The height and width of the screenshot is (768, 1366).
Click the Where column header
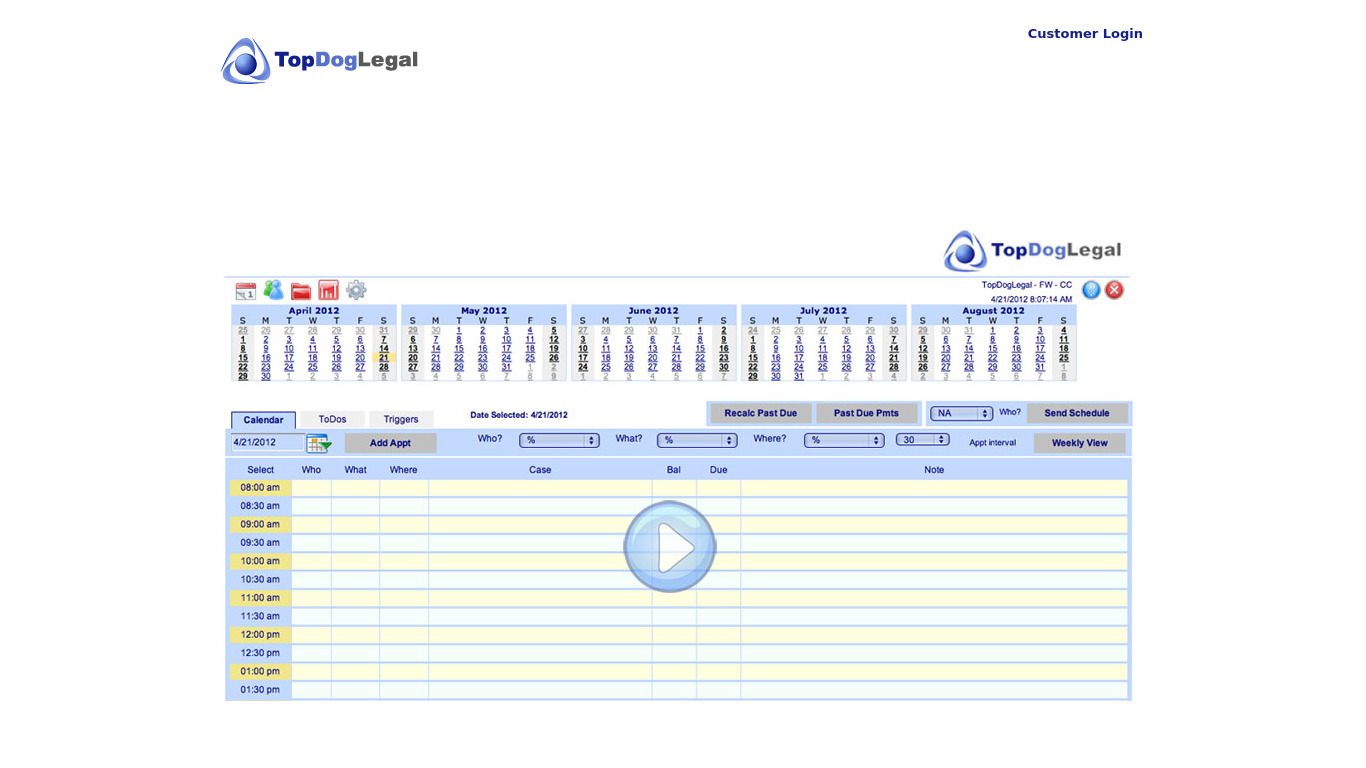(x=404, y=470)
